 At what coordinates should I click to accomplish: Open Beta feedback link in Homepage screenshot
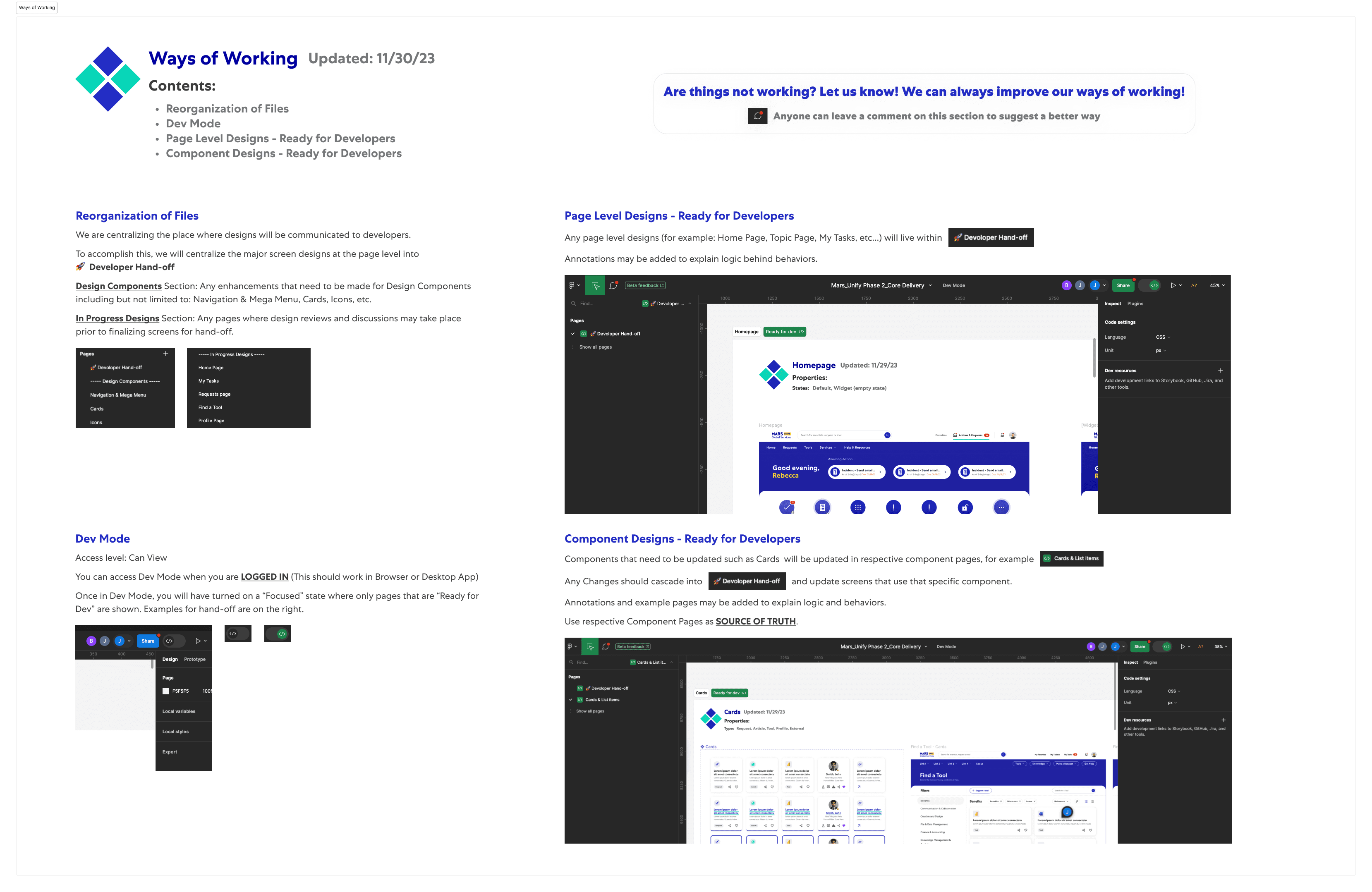[x=645, y=285]
